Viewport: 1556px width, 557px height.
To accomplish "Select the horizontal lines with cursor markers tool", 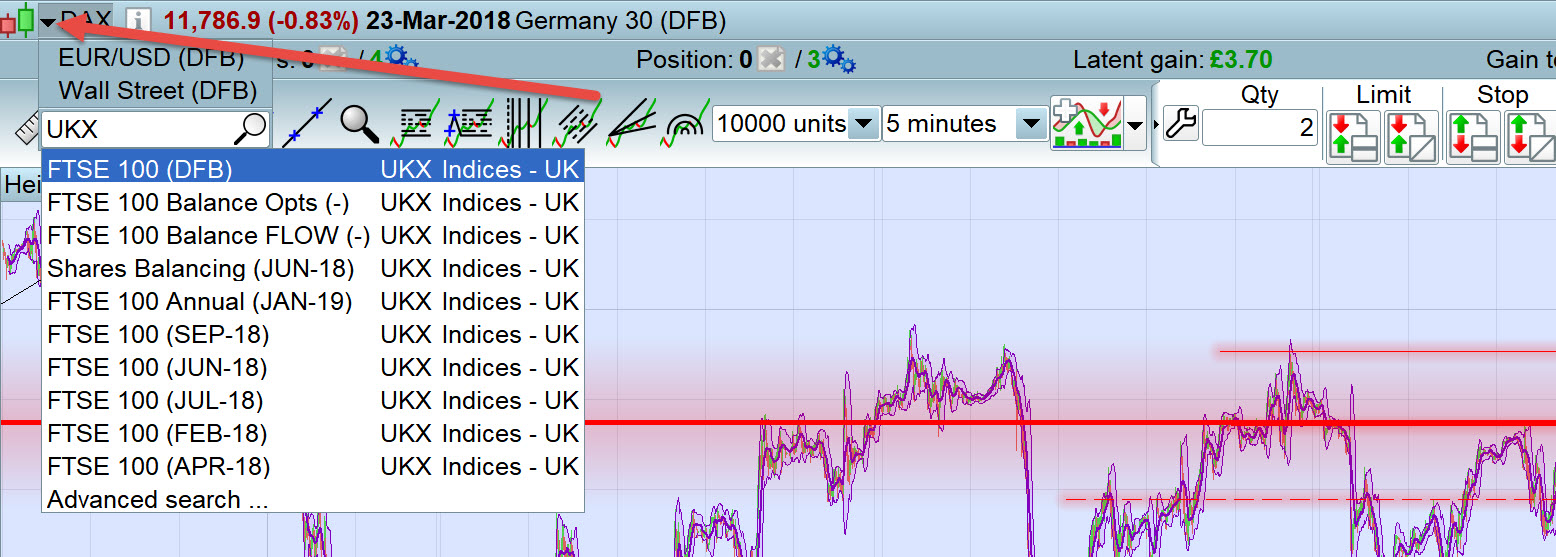I will (x=470, y=123).
